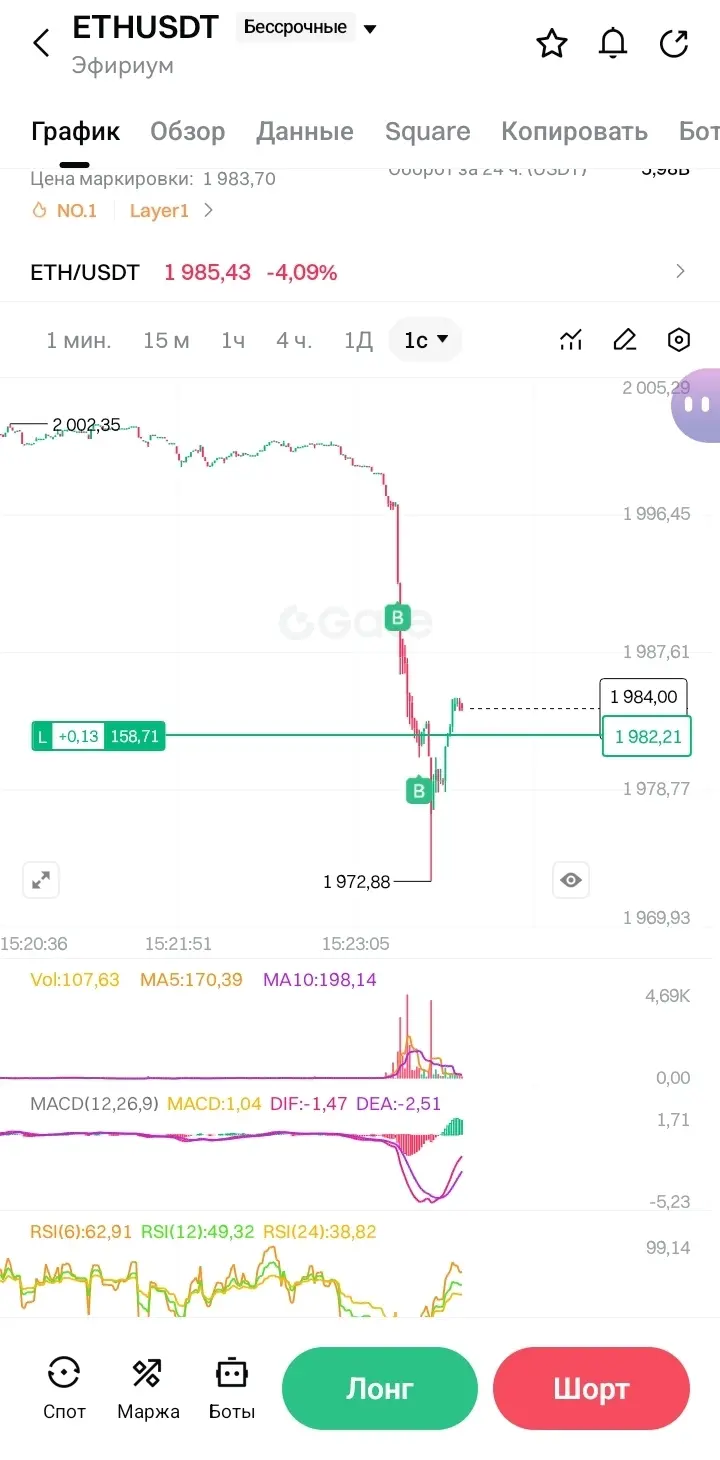Select 4 ч. timeframe
Viewport: 720px width, 1460px height.
click(294, 340)
